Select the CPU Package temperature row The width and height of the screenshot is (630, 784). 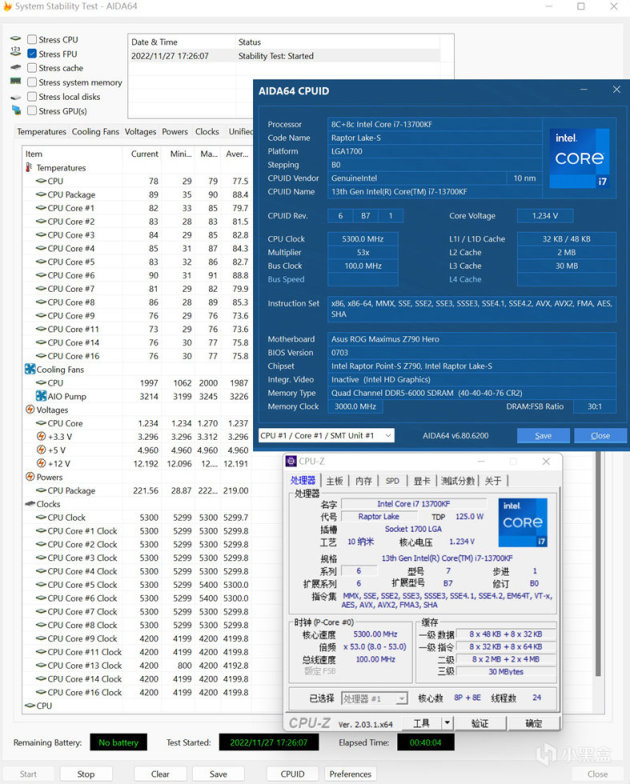[x=72, y=195]
